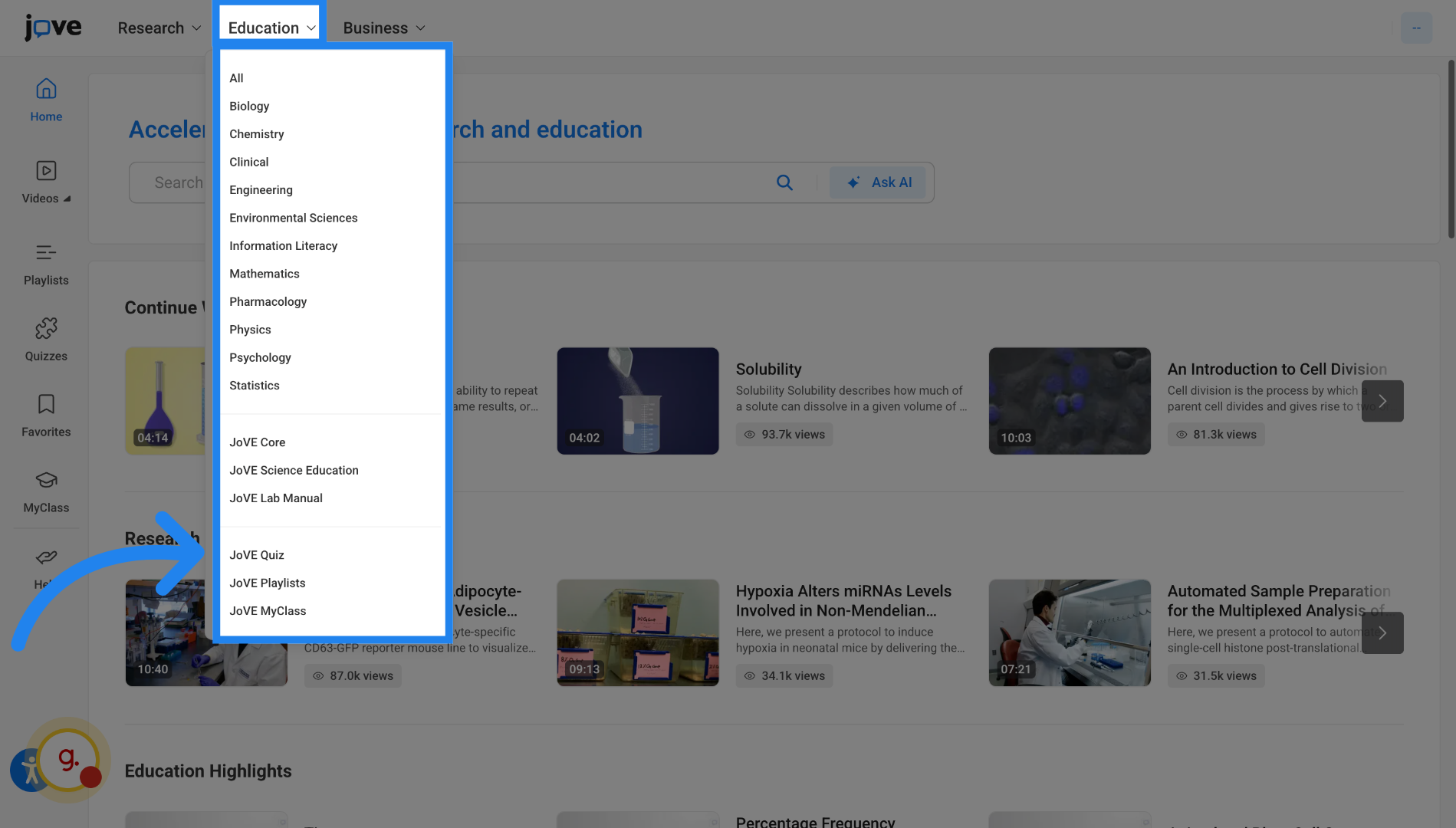Viewport: 1456px width, 828px height.
Task: Open An Introduction to Cell Division title
Action: (1277, 370)
